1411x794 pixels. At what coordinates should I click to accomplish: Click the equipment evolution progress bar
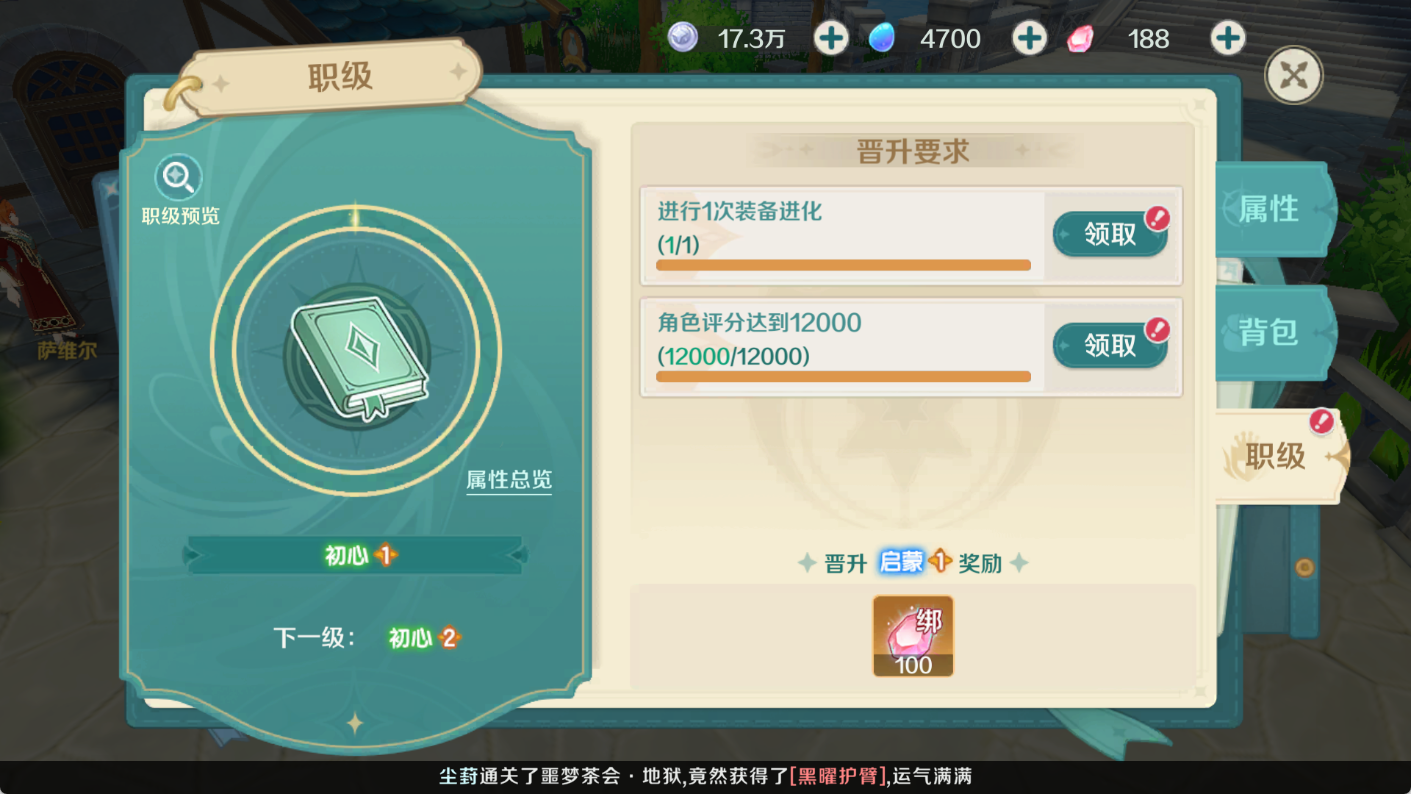click(843, 265)
